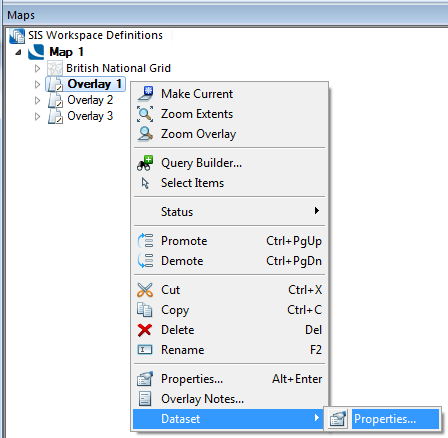The width and height of the screenshot is (448, 438).
Task: Select Overlay 3 in the tree
Action: 90,116
